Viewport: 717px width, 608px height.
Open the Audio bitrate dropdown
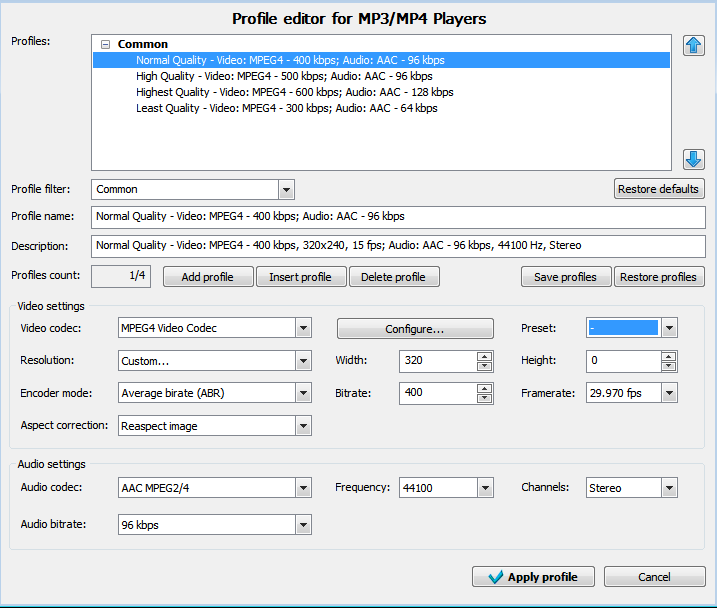pos(303,525)
